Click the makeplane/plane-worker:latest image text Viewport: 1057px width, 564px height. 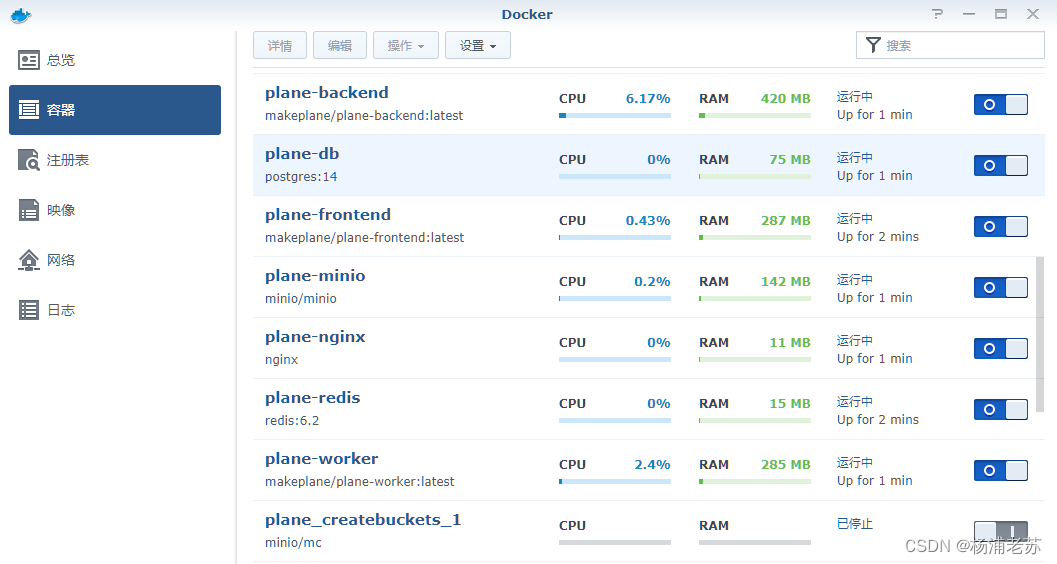359,481
